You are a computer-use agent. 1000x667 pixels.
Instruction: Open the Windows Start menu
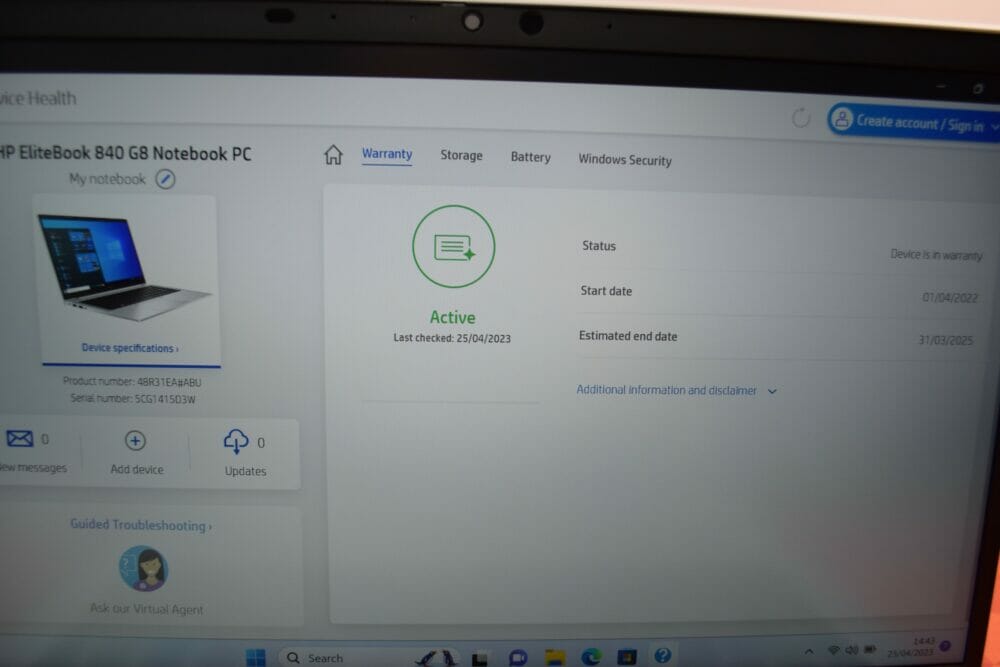pos(256,657)
